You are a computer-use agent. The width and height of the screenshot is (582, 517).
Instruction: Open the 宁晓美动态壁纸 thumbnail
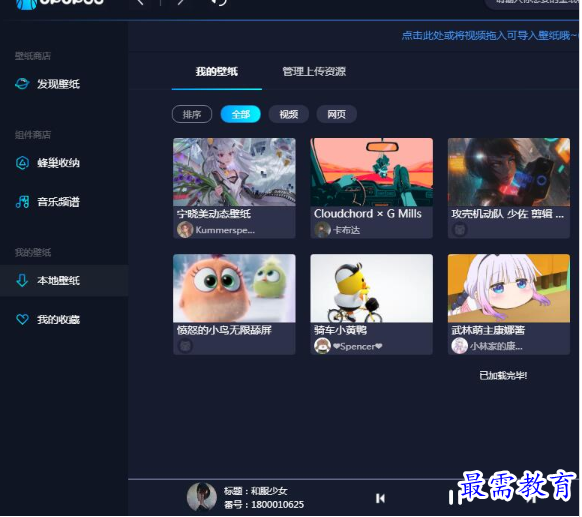point(235,173)
